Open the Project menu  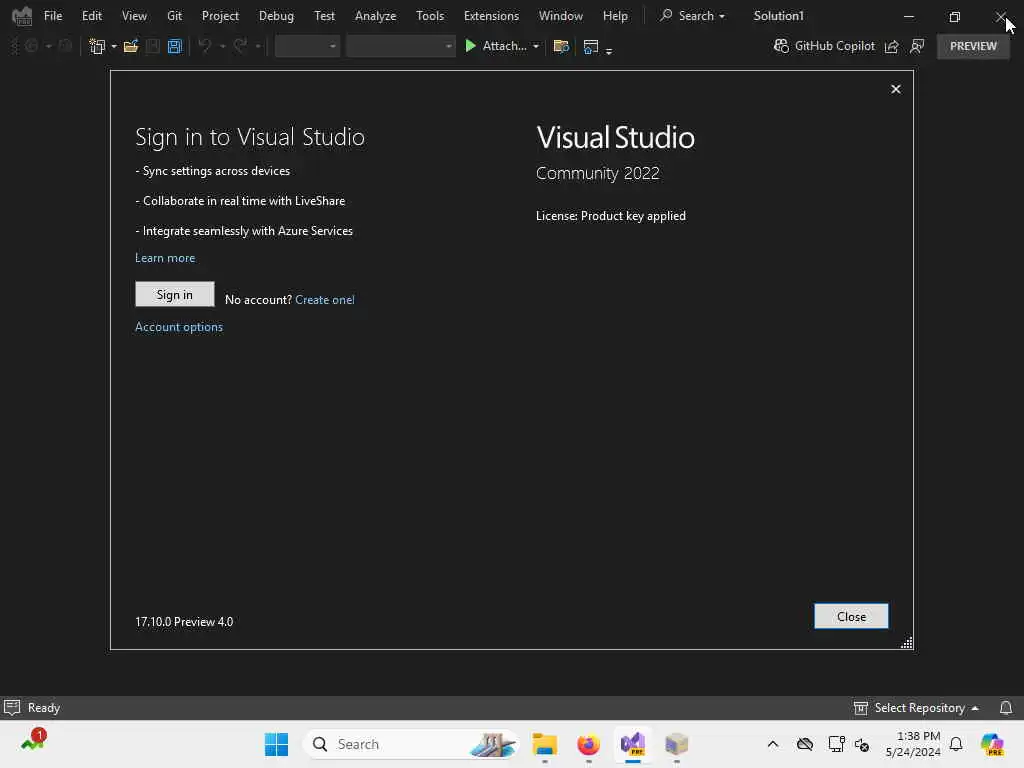coord(220,16)
